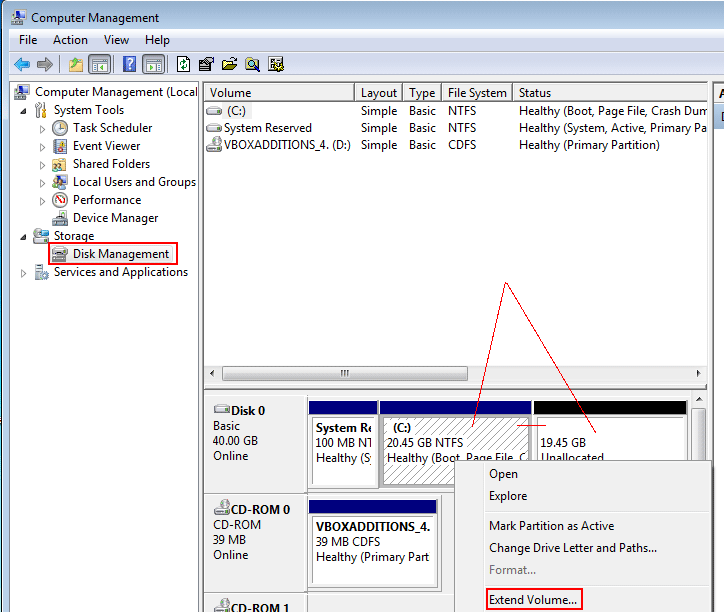The image size is (724, 612).
Task: Select Event Viewer in the tree
Action: tap(106, 146)
